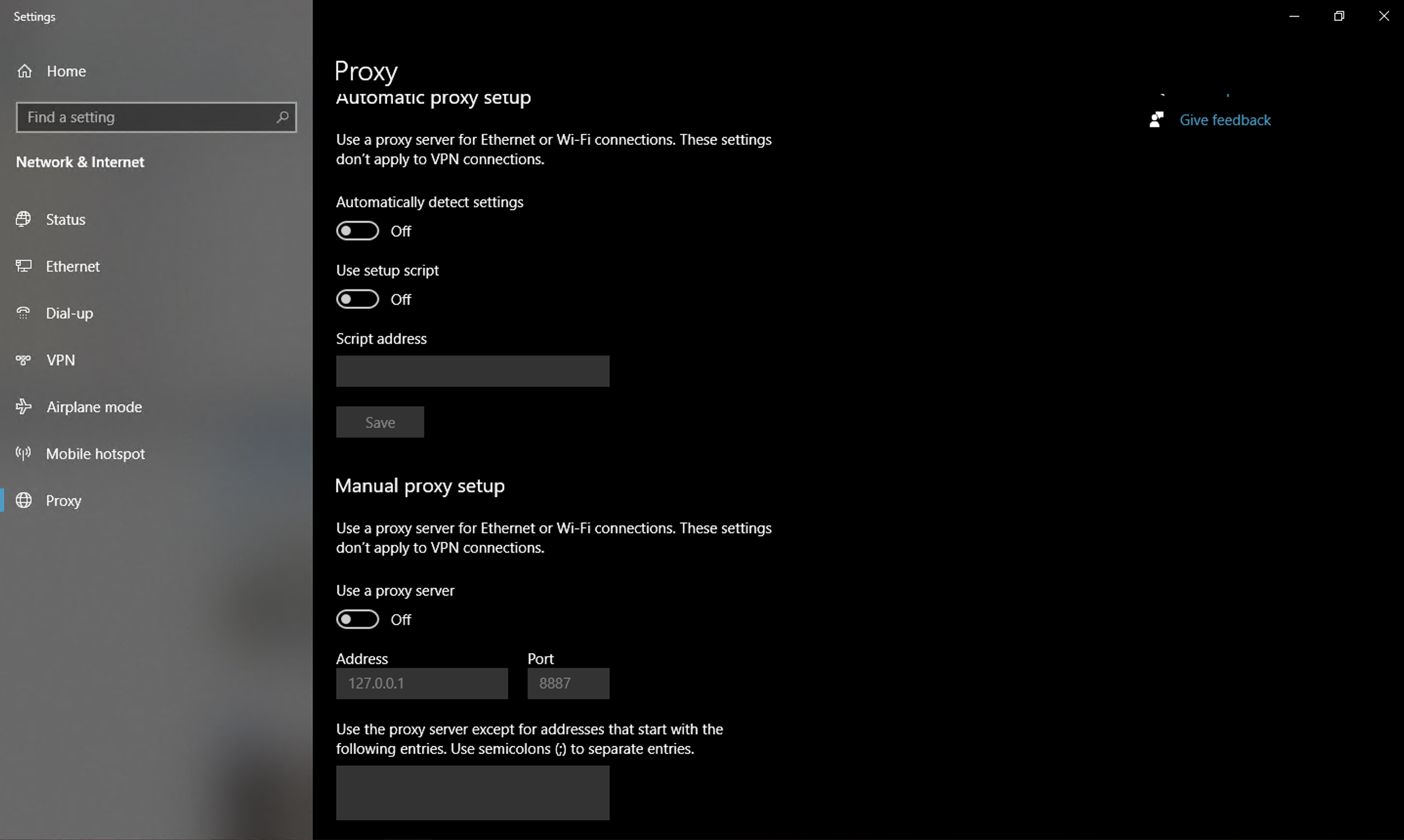
Task: Enable the Use setup script switch
Action: 357,299
